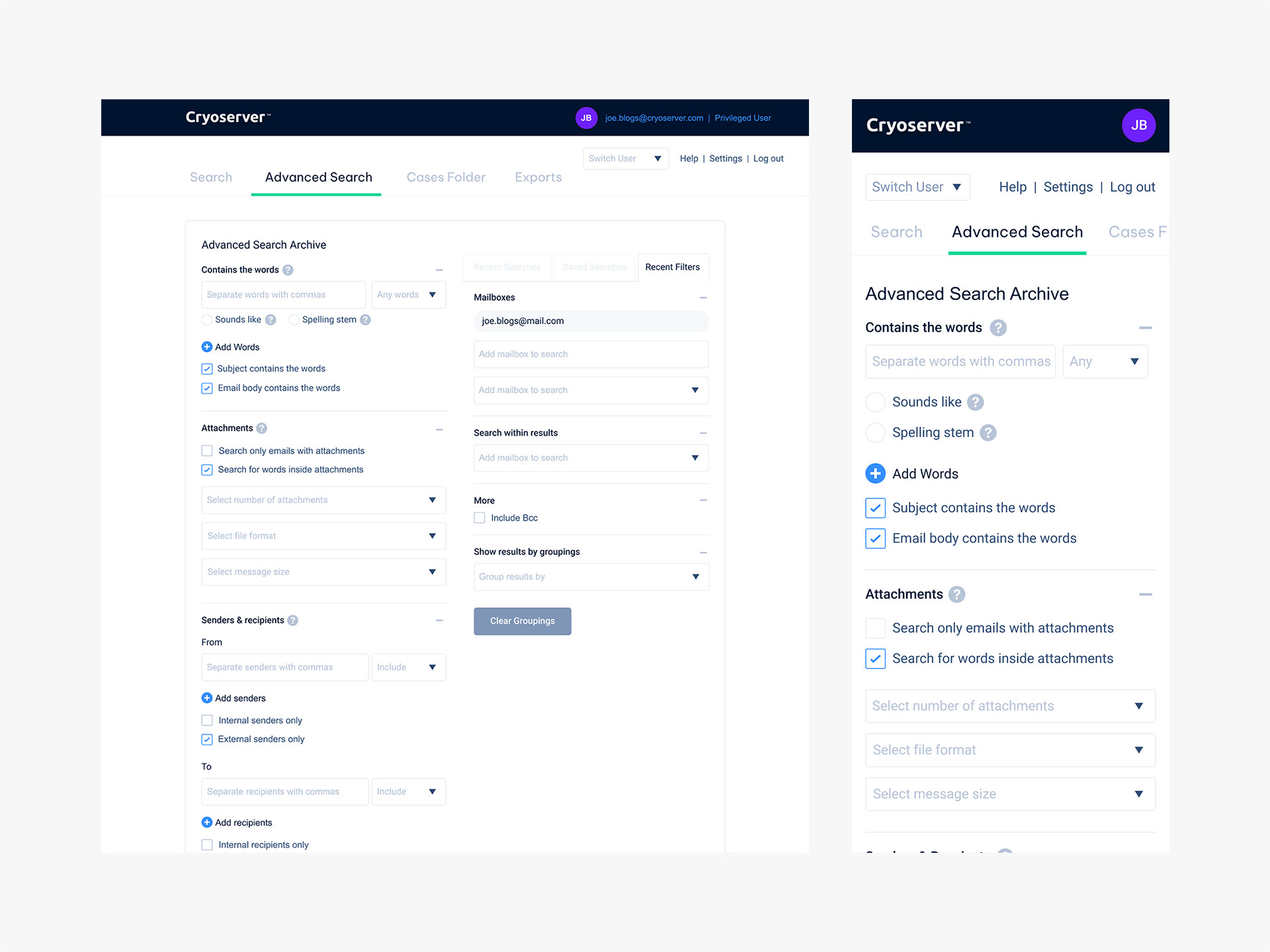Open desktop Settings link
Screen dimensions: 1270x952
point(726,159)
